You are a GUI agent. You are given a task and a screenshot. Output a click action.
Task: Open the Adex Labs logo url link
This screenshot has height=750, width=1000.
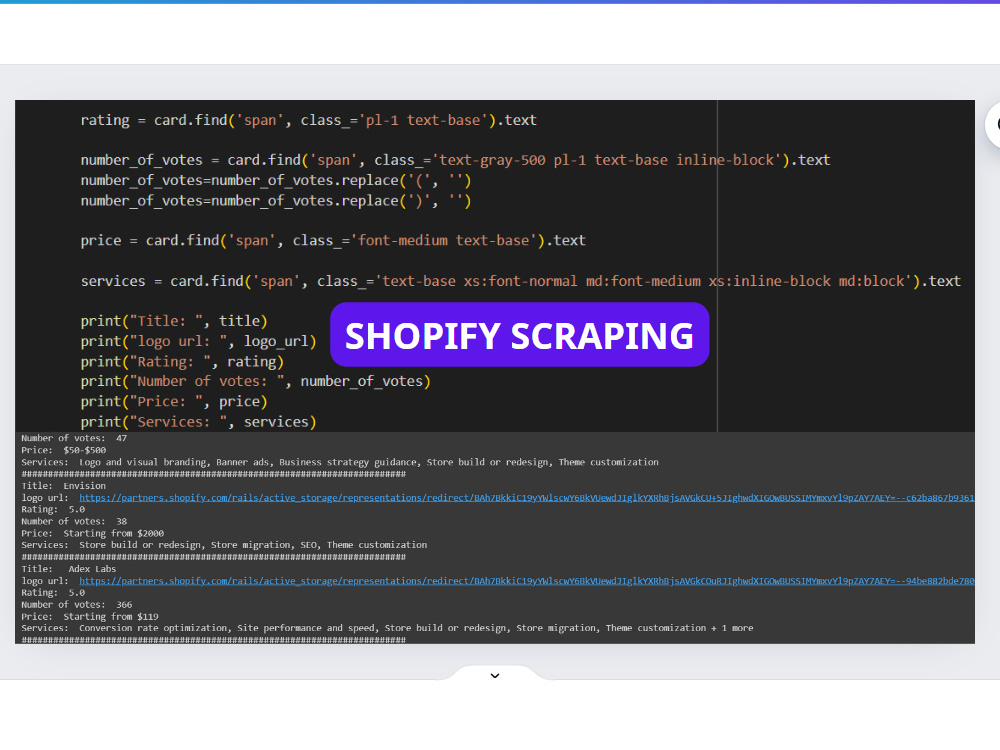(526, 581)
